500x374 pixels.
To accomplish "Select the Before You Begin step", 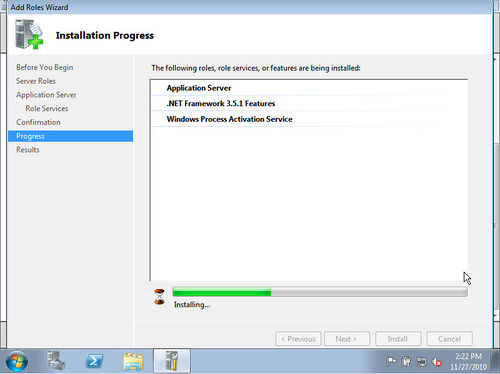I will pos(44,67).
